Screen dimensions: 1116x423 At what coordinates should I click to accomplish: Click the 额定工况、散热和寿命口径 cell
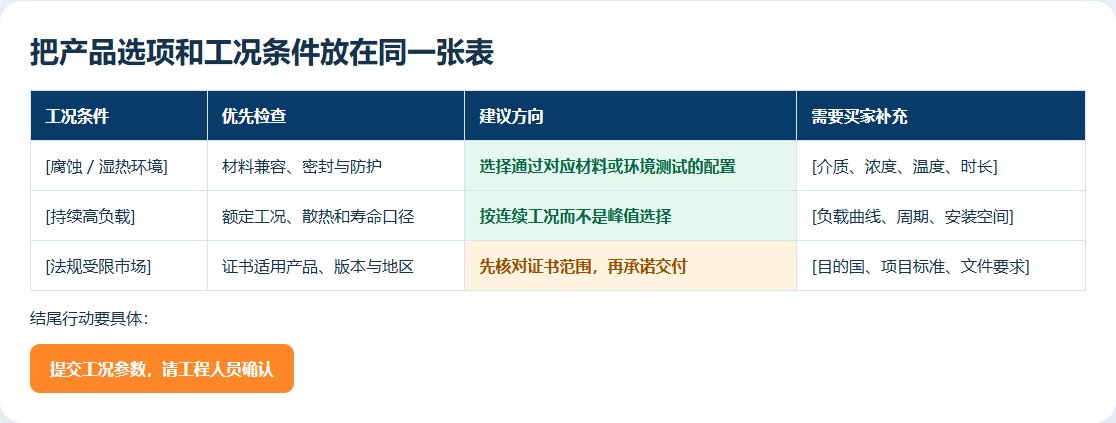pos(336,216)
